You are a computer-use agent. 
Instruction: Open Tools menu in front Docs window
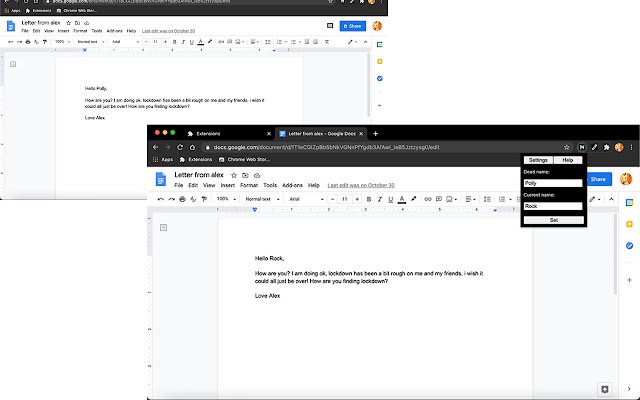(270, 185)
